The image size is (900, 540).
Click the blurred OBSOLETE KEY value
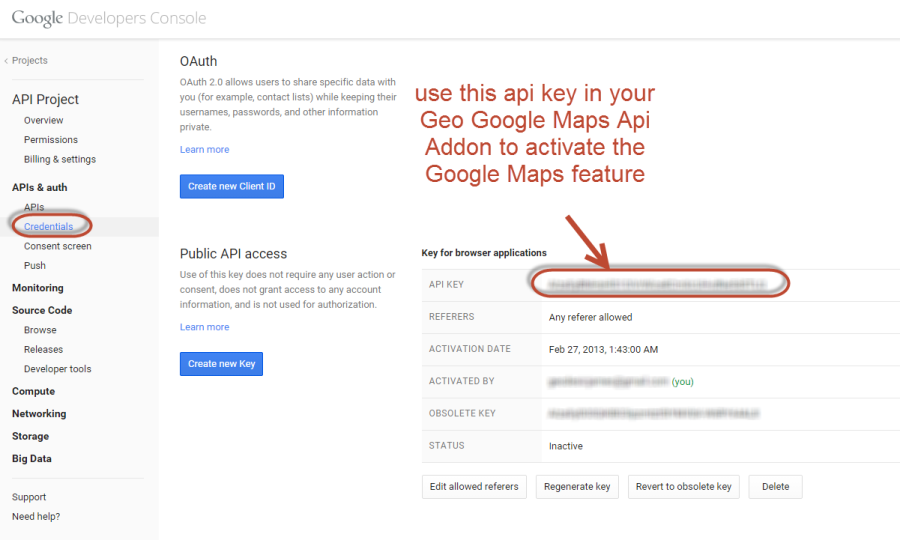[x=654, y=413]
